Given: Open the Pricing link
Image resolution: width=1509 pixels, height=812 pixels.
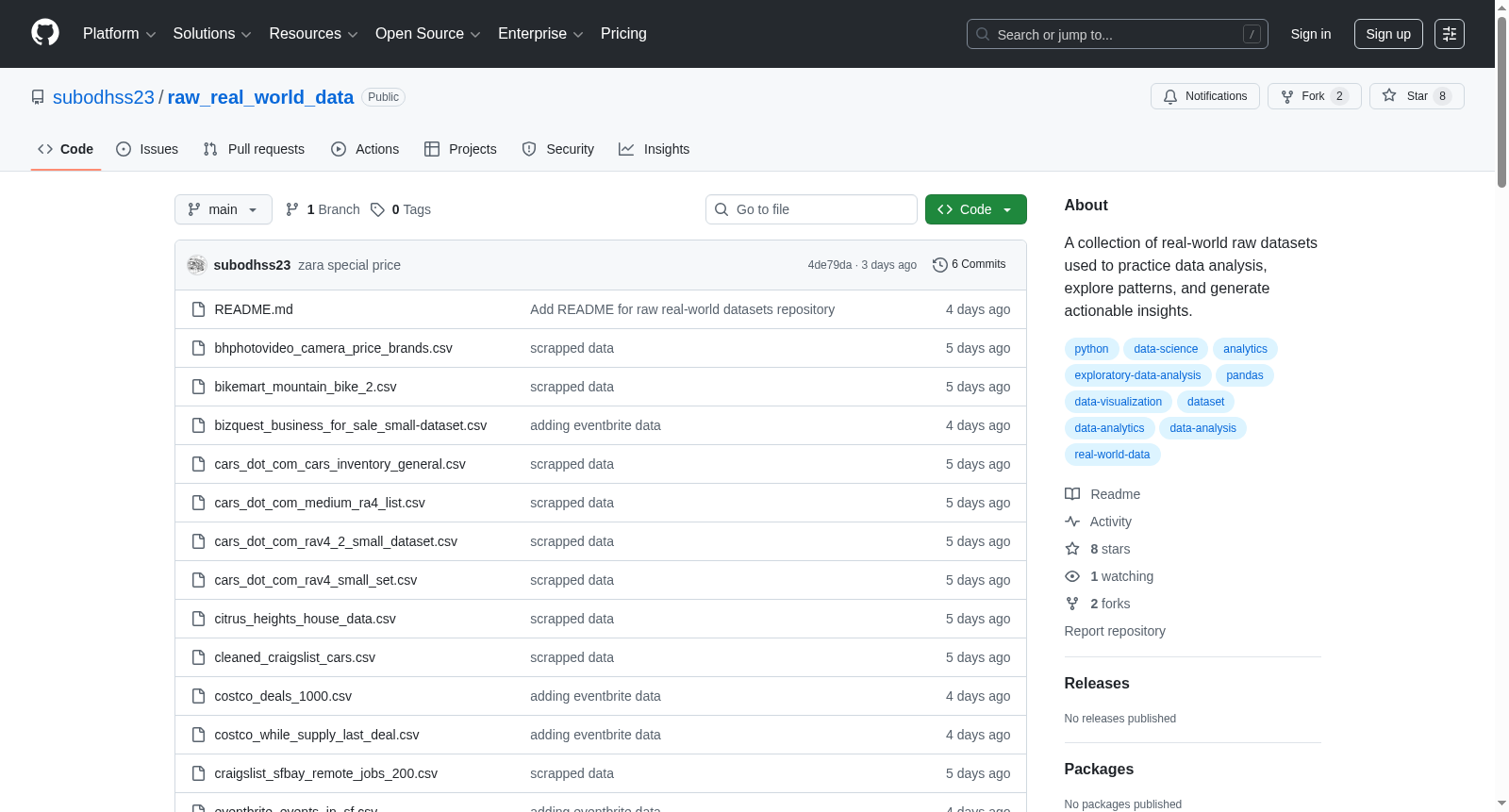Looking at the screenshot, I should point(623,34).
